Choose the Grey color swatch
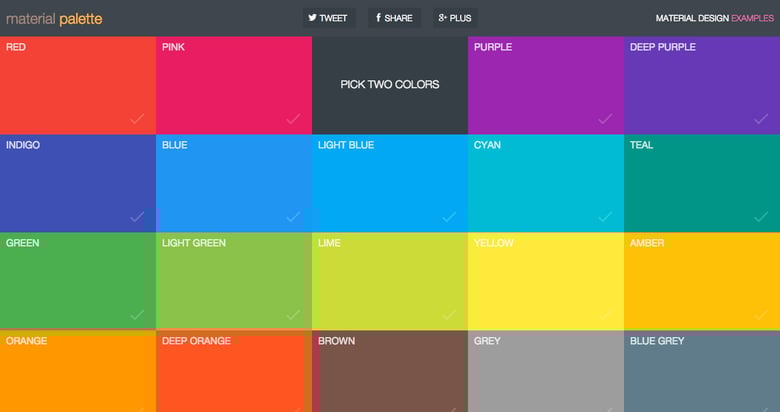The width and height of the screenshot is (780, 412). click(x=546, y=371)
